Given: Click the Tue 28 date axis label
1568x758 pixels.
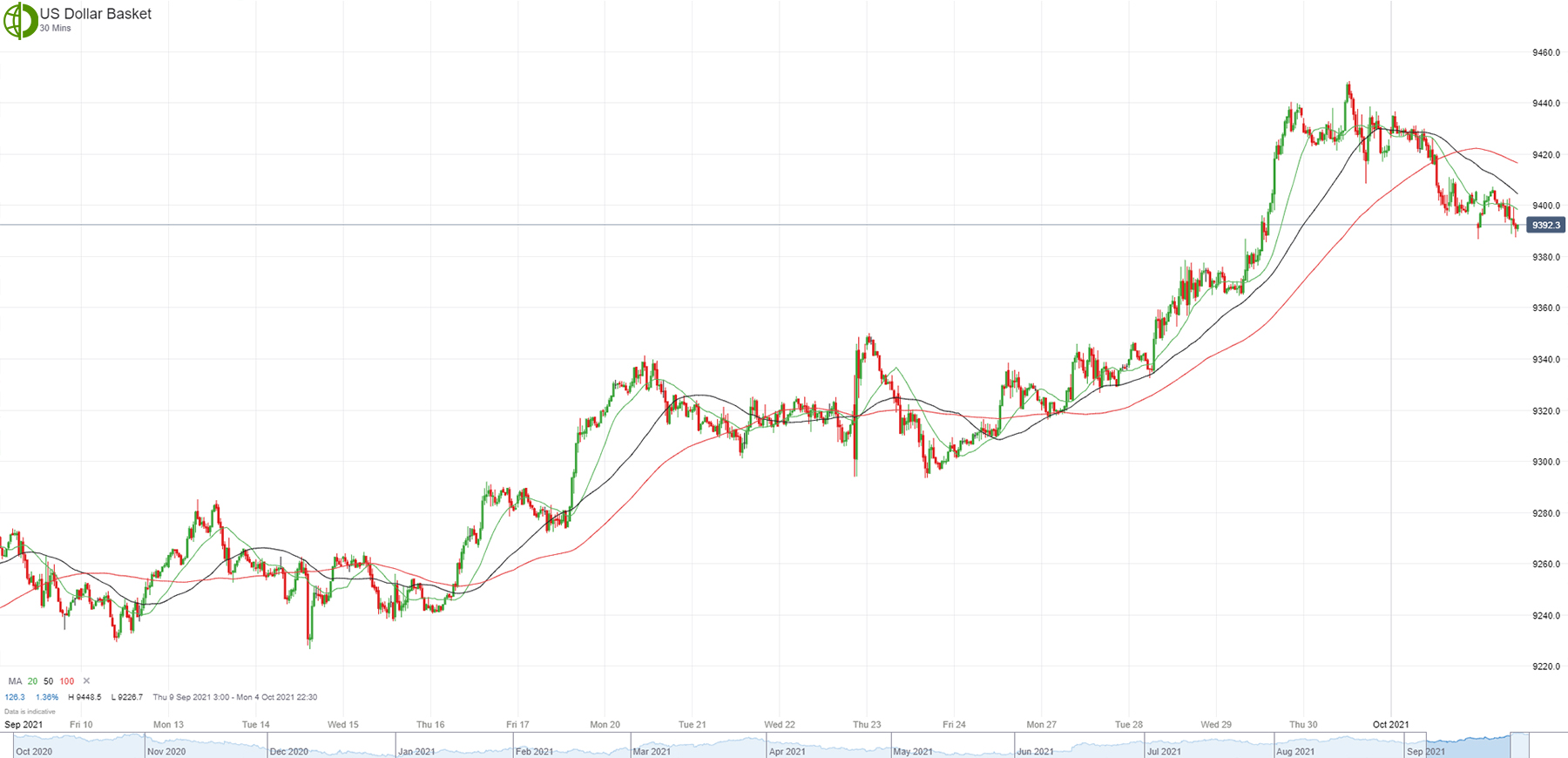Looking at the screenshot, I should coord(1129,725).
